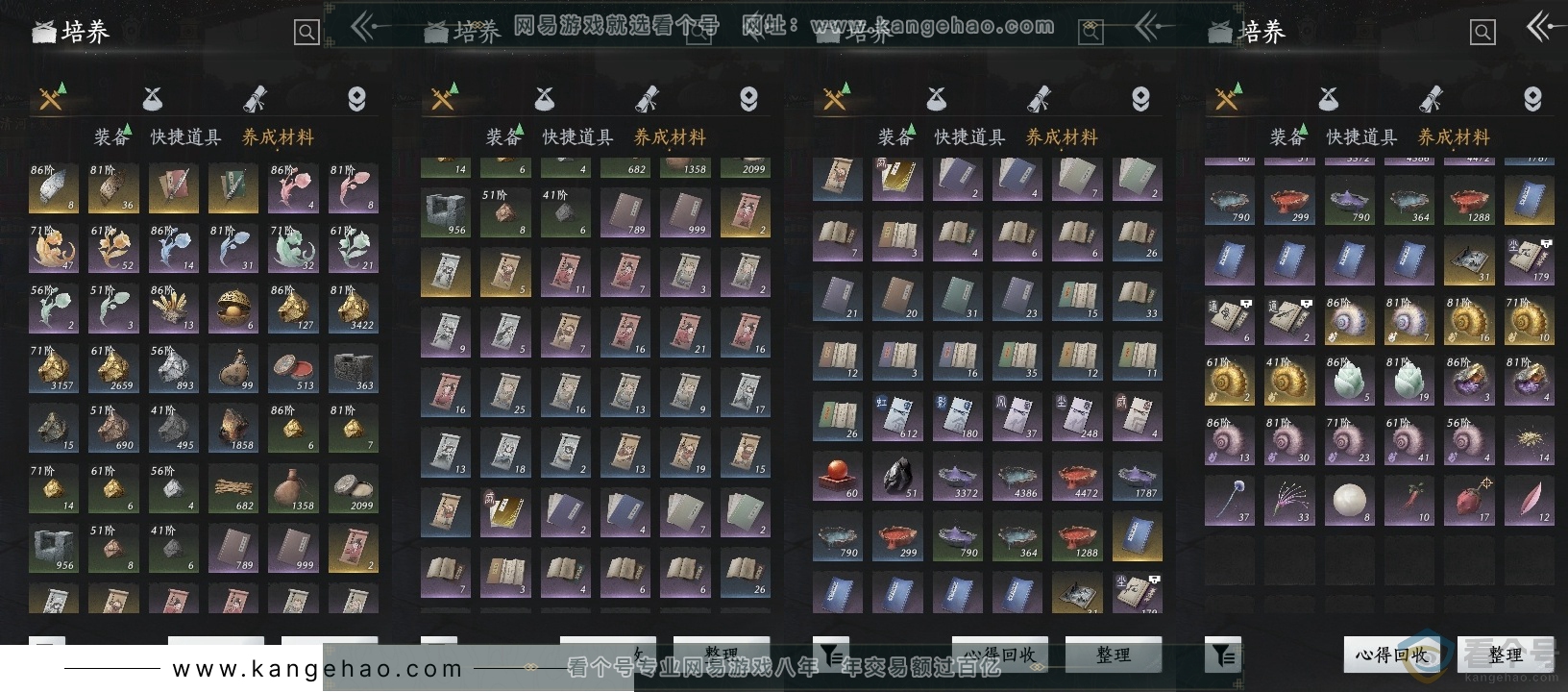Select the fireworks item with 33 count
This screenshot has width=1568, height=692.
point(1288,501)
